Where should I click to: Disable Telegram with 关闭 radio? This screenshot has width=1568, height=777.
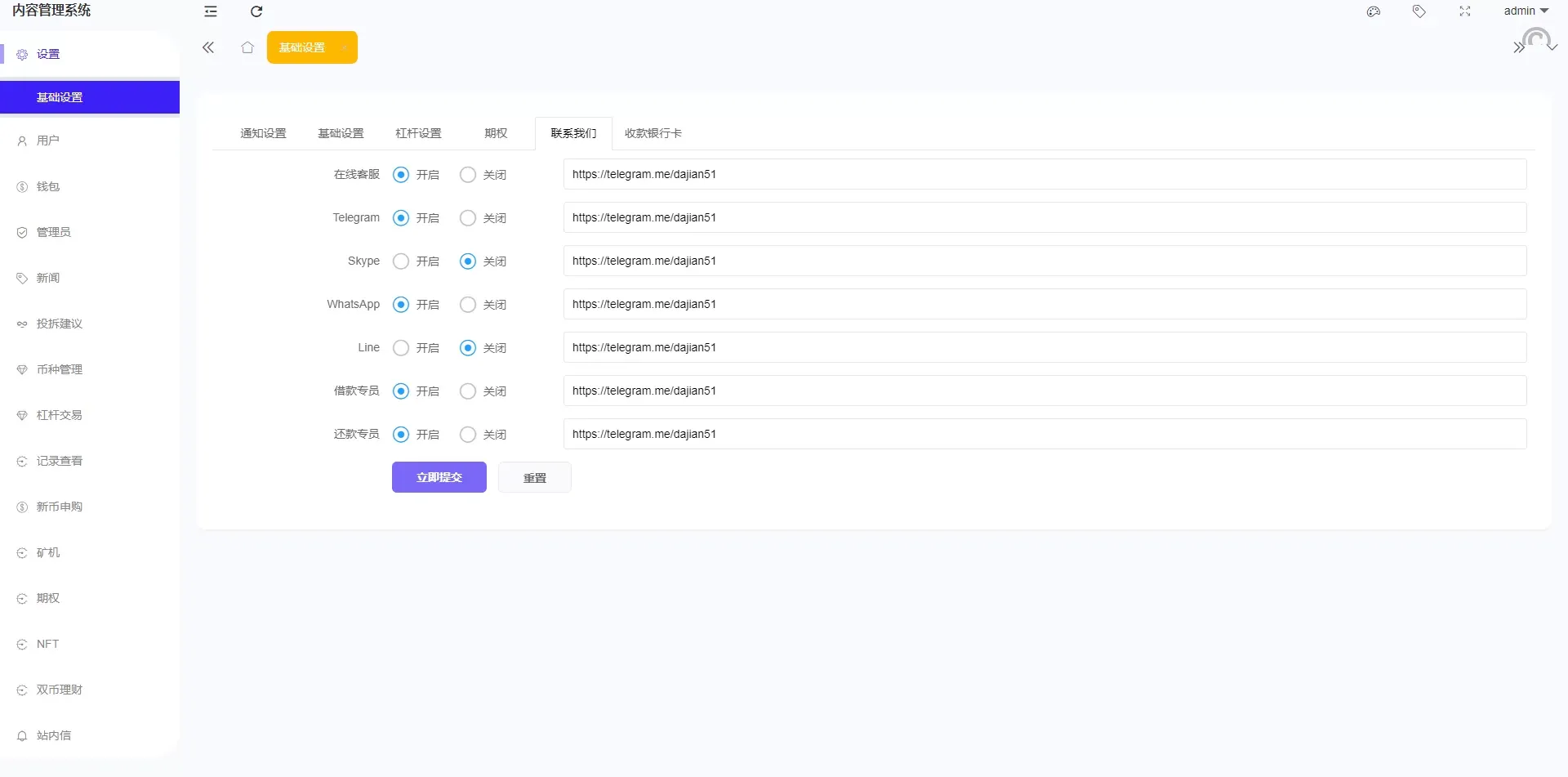468,218
